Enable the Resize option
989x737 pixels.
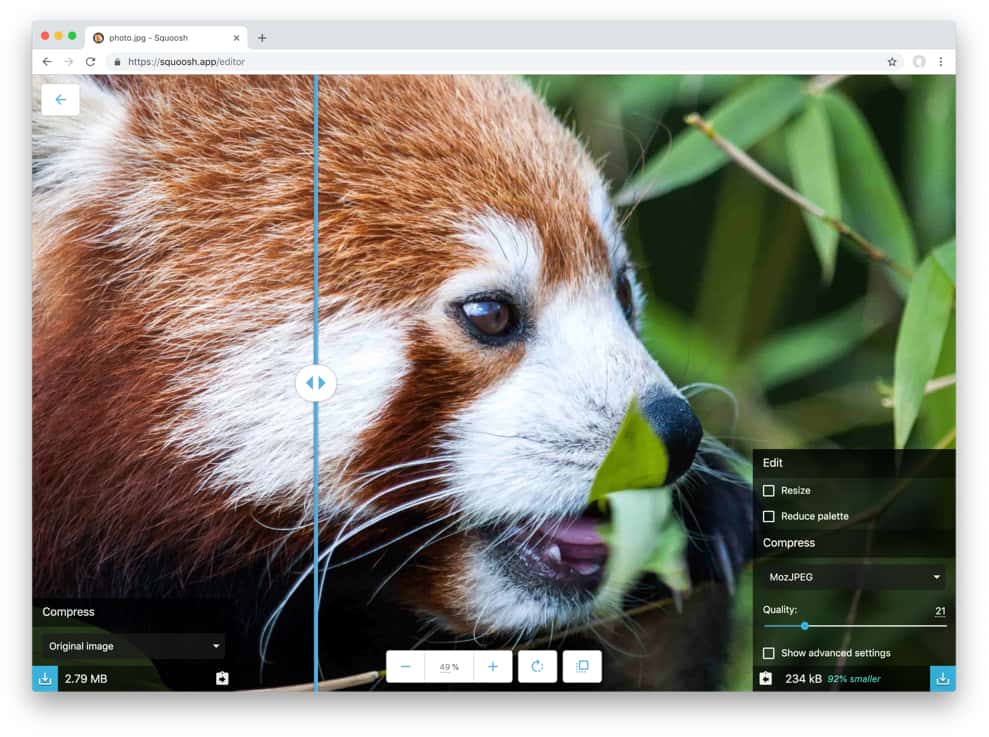tap(769, 490)
